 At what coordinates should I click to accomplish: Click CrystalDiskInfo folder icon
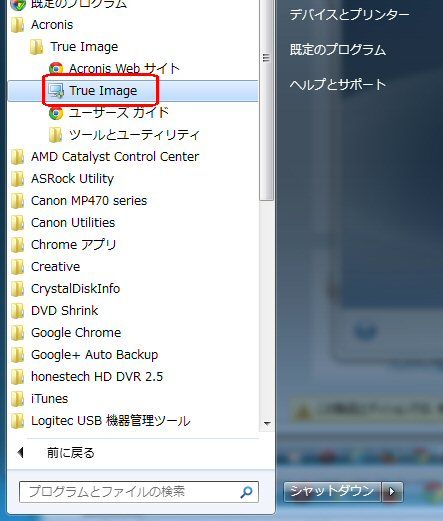pyautogui.click(x=18, y=289)
